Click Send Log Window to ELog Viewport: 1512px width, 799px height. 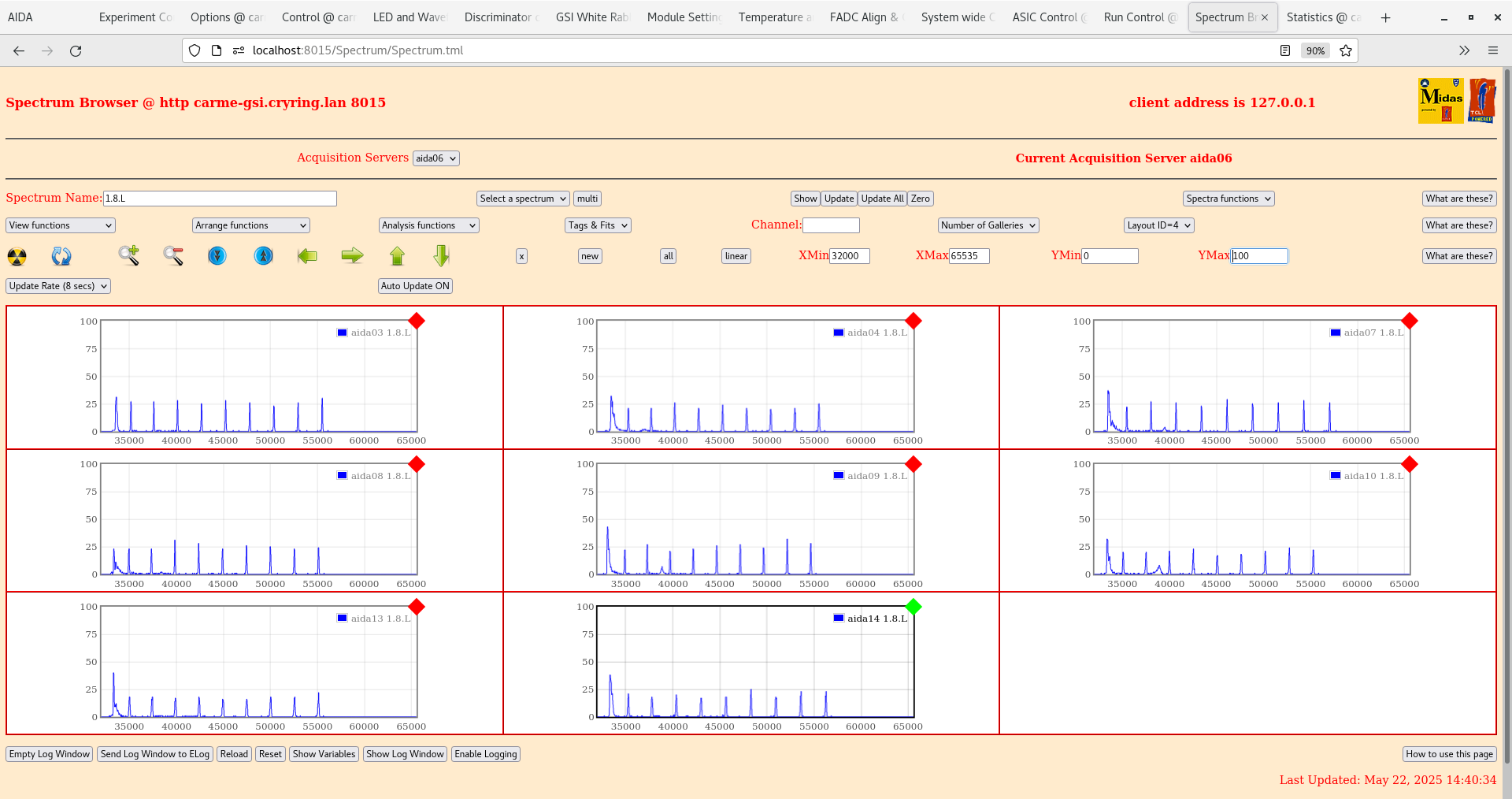pyautogui.click(x=154, y=754)
